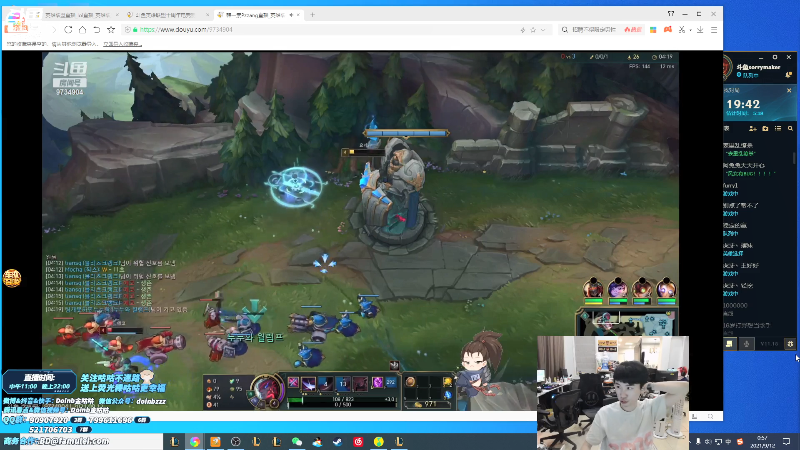
Task: Click the douyu.com address bar URL
Action: click(x=186, y=30)
